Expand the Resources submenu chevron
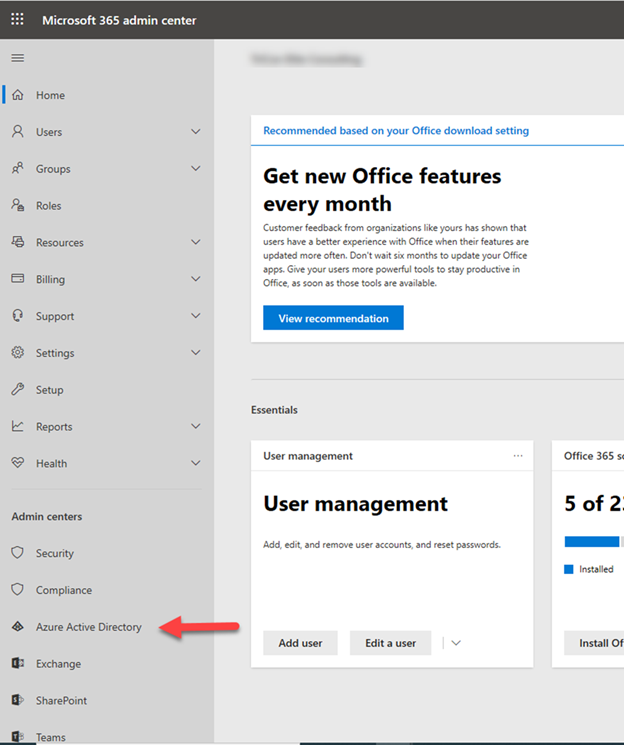 [x=195, y=242]
